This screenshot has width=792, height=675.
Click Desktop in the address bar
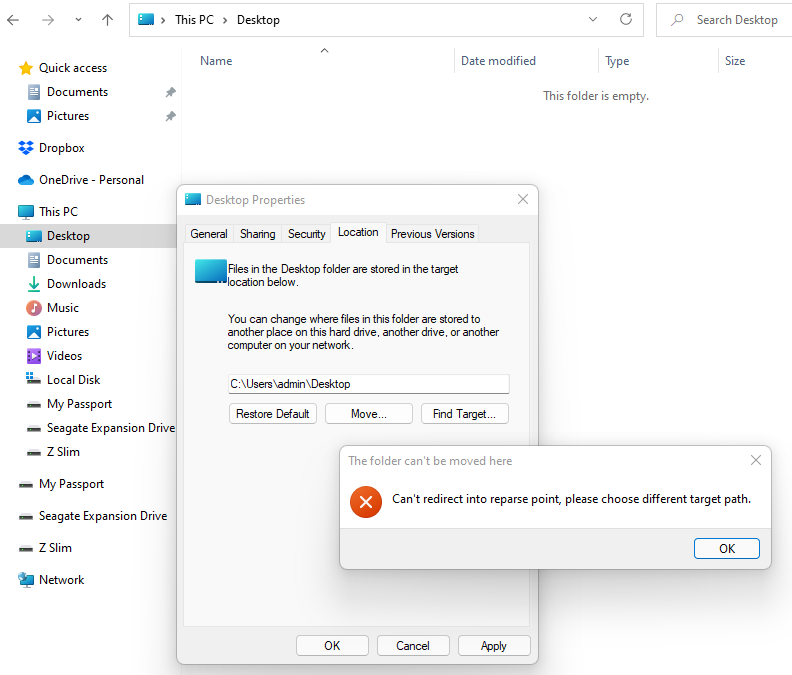tap(258, 20)
